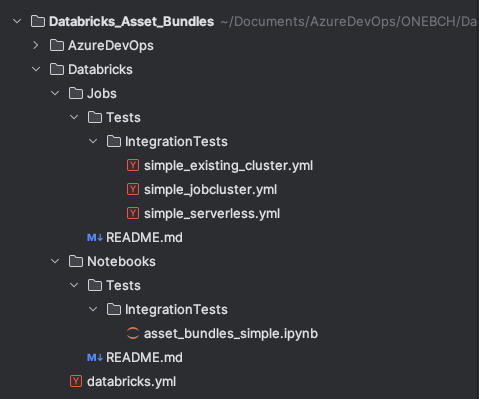The image size is (479, 399).
Task: Collapse the root Databricks_Asset_Bundles chevron
Action: coord(17,21)
